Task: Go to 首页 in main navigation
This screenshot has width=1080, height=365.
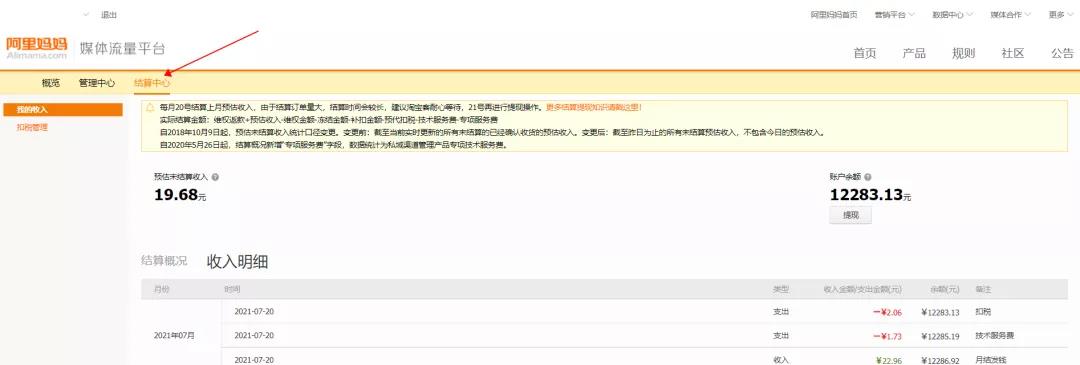Action: 865,54
